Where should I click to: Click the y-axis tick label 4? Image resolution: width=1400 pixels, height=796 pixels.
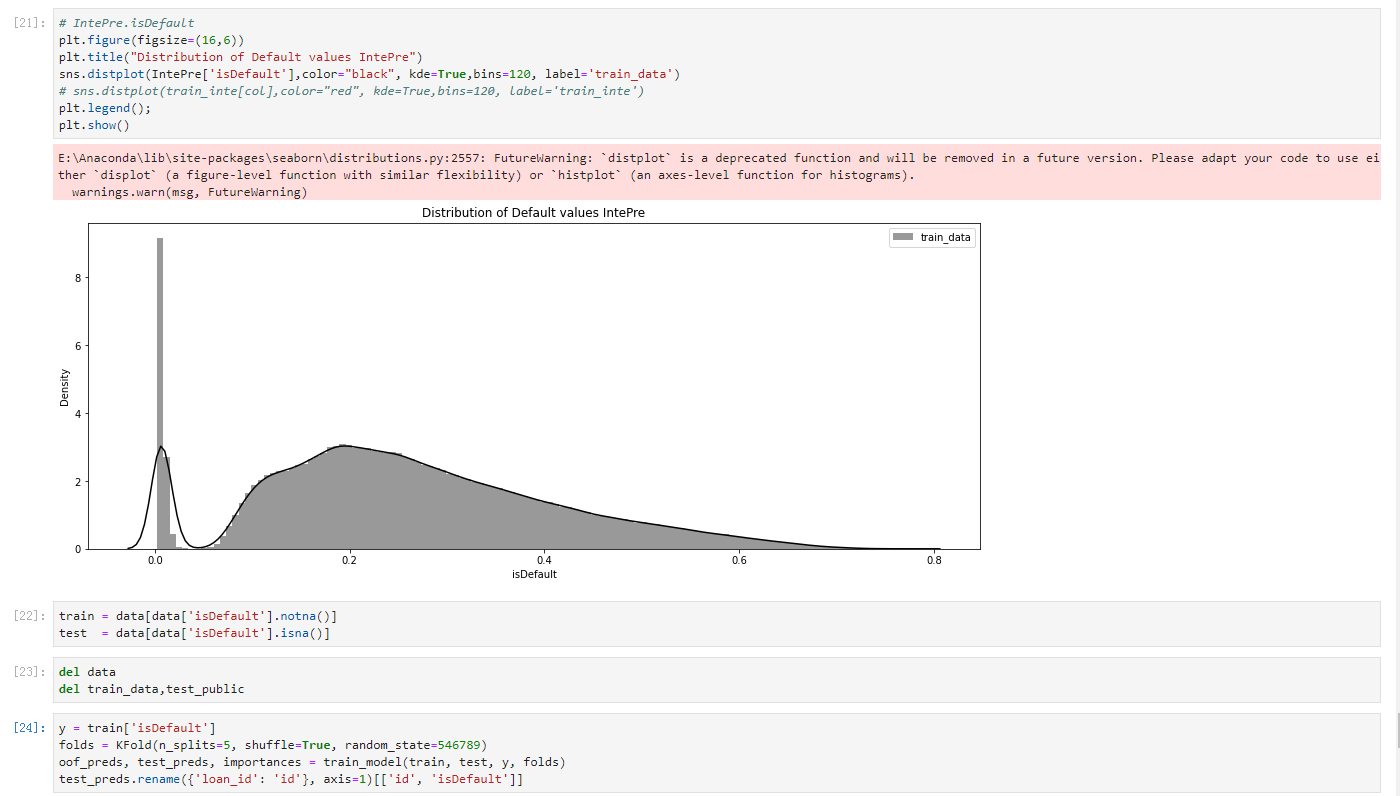(x=77, y=413)
